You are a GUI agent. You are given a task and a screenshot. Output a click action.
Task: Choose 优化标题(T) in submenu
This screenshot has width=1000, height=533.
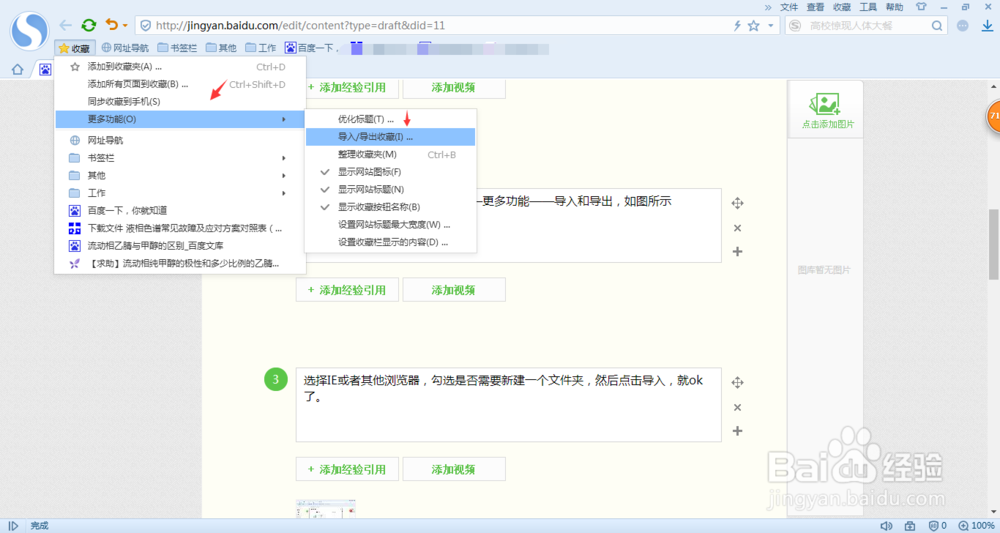pos(390,119)
